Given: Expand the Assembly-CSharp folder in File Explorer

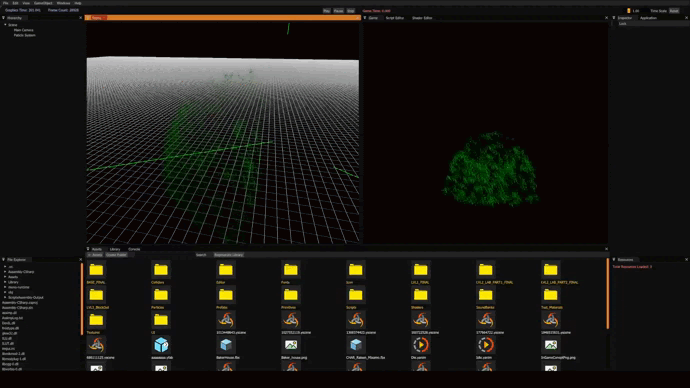Looking at the screenshot, I should click(5, 272).
